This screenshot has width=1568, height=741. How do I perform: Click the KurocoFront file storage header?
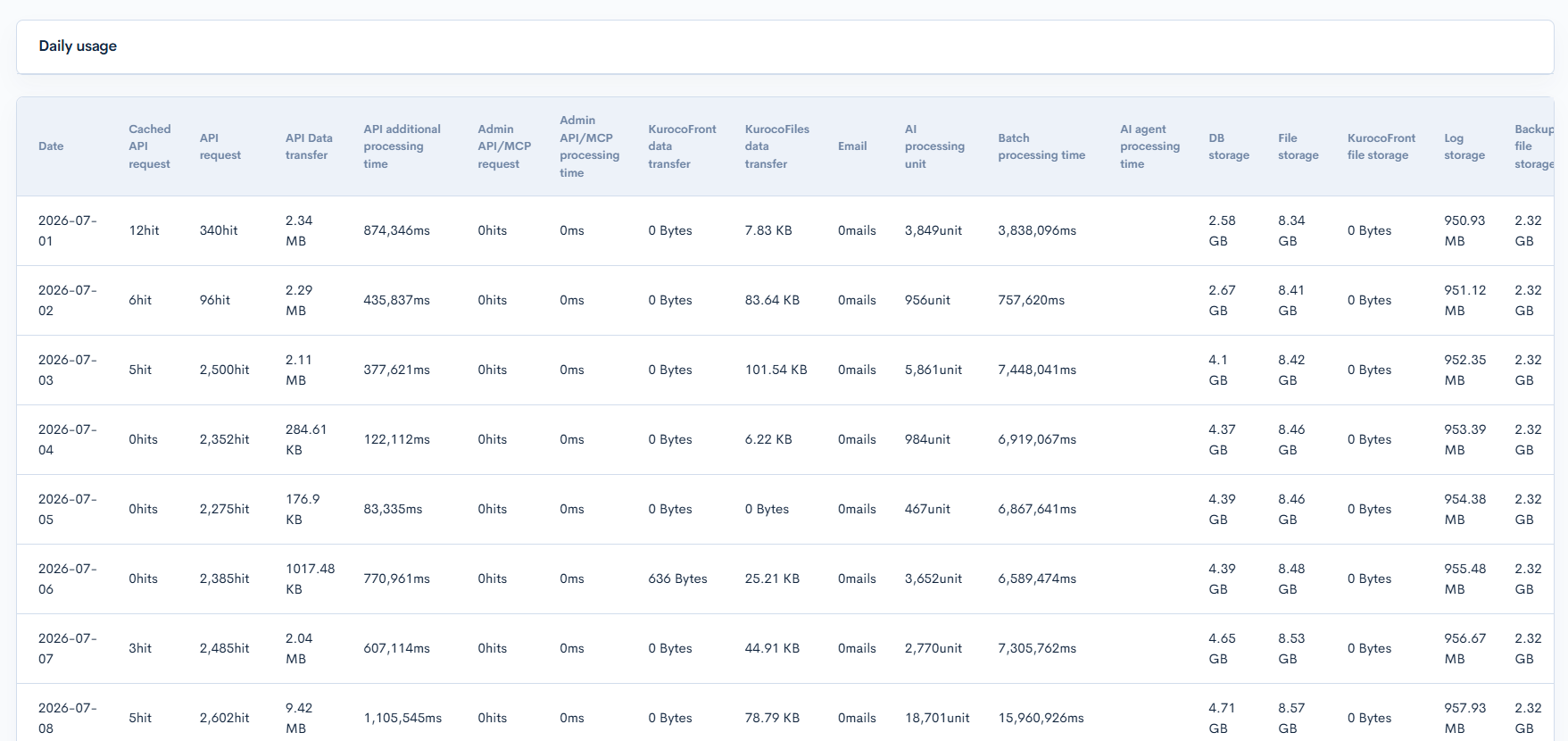tap(1381, 146)
